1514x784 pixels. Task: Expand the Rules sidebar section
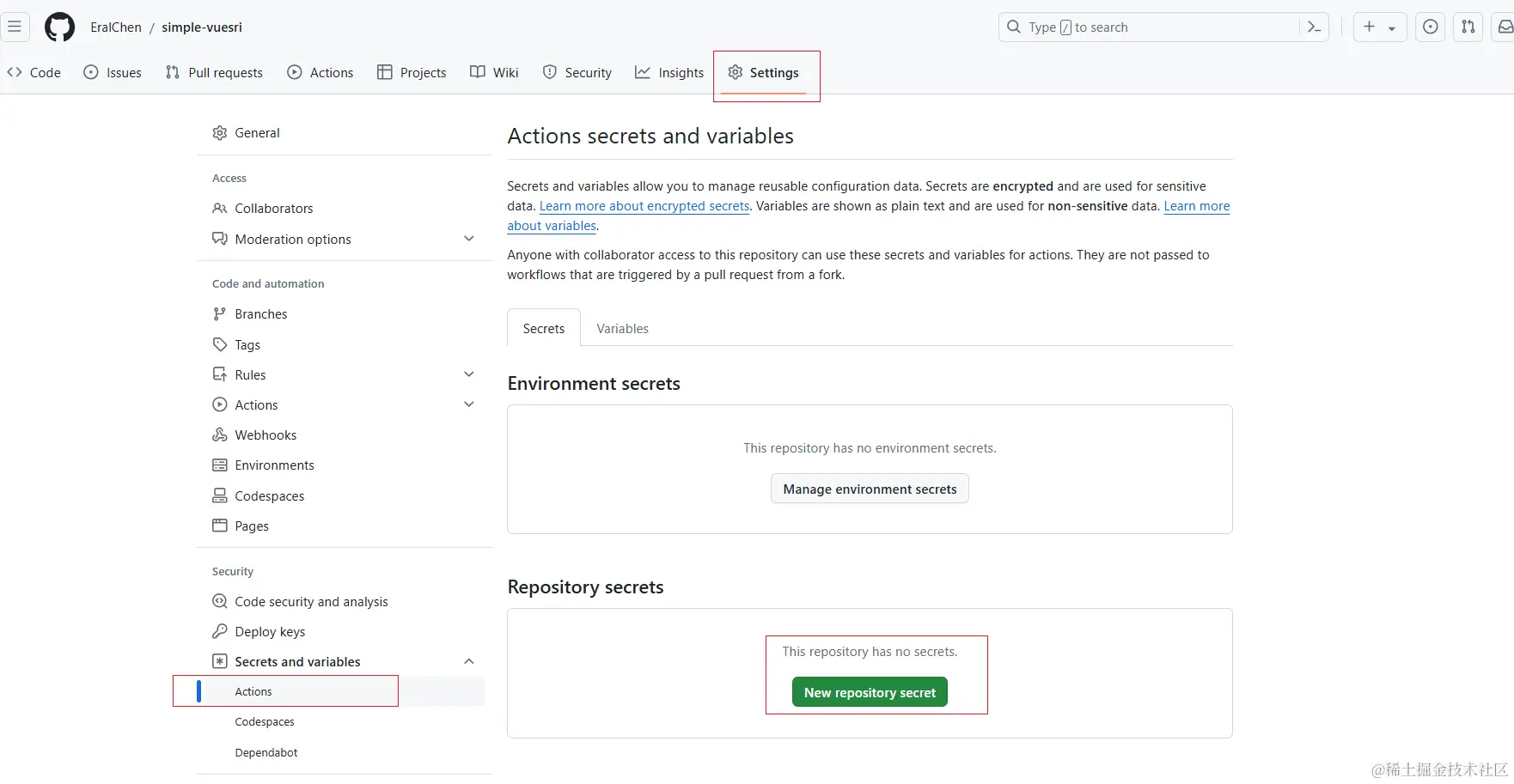(468, 374)
